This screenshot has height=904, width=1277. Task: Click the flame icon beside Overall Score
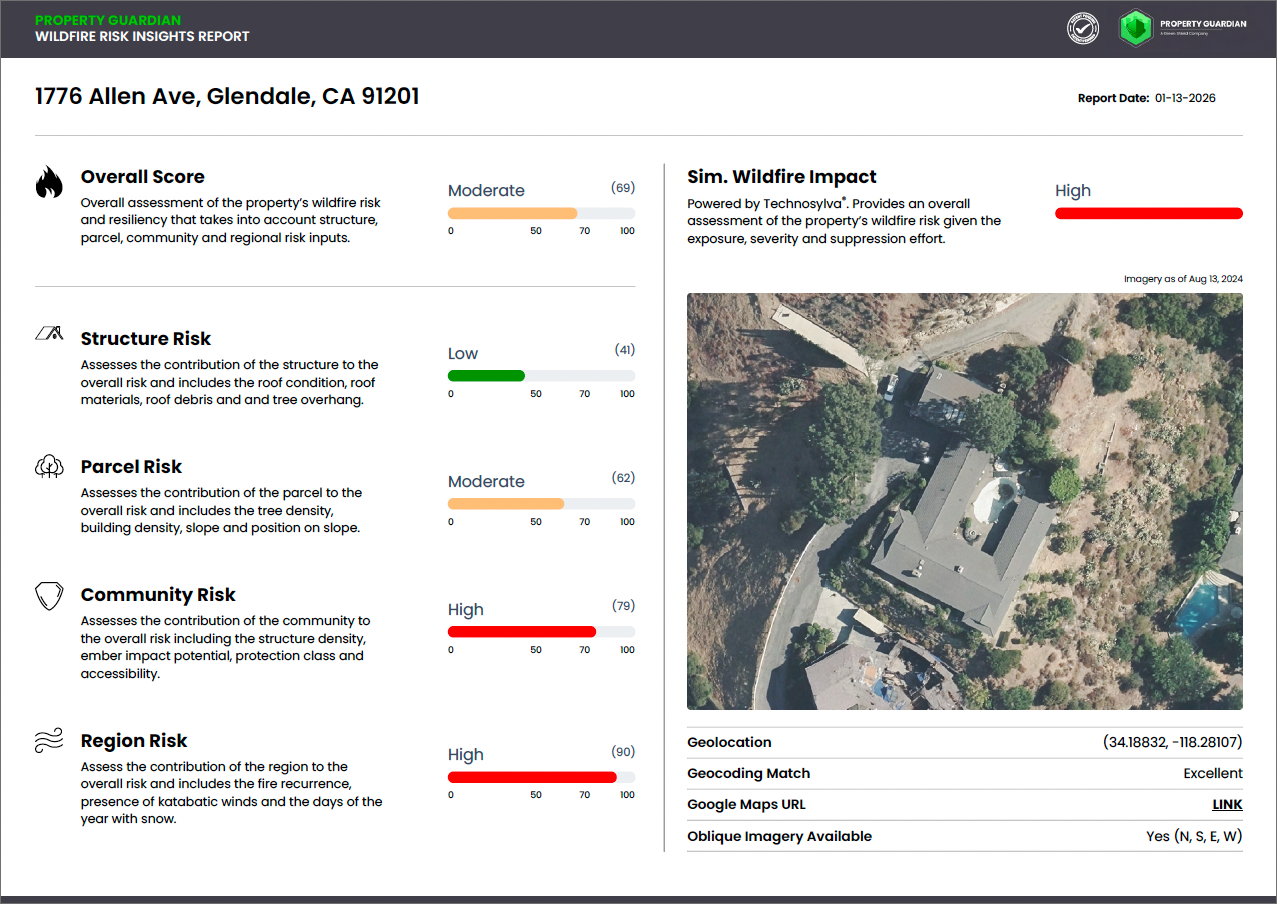[48, 180]
